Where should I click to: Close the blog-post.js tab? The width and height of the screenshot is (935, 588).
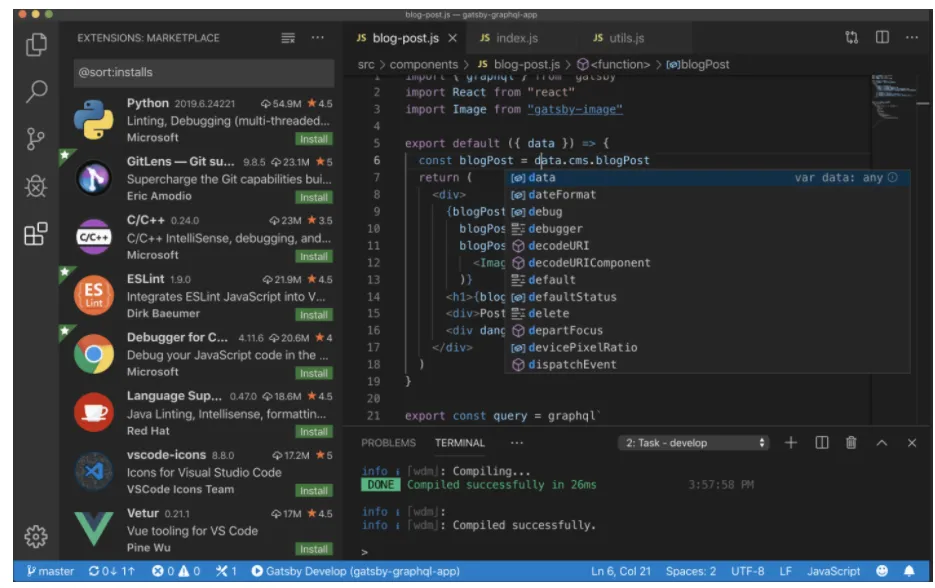(x=453, y=38)
